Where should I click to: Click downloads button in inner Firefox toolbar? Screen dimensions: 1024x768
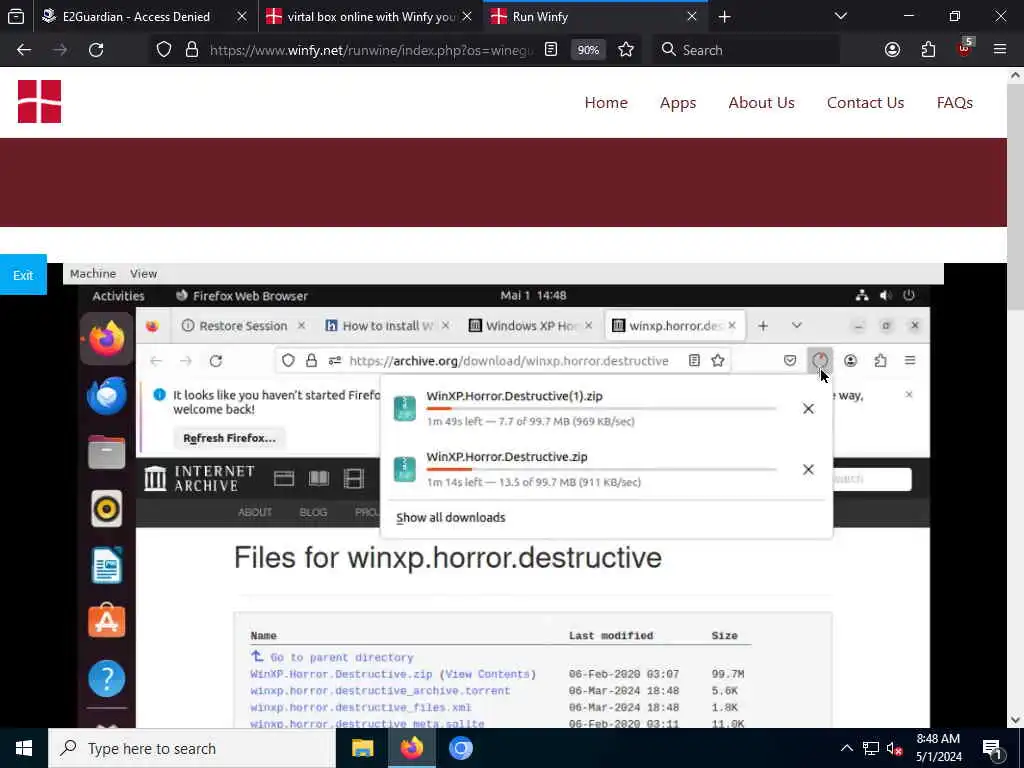point(820,360)
